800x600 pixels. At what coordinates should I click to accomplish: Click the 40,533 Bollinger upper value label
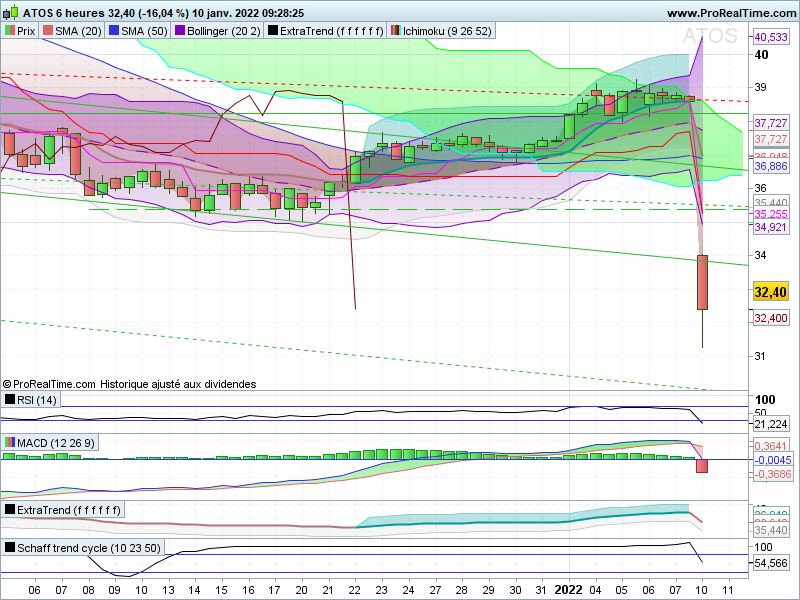(x=770, y=37)
